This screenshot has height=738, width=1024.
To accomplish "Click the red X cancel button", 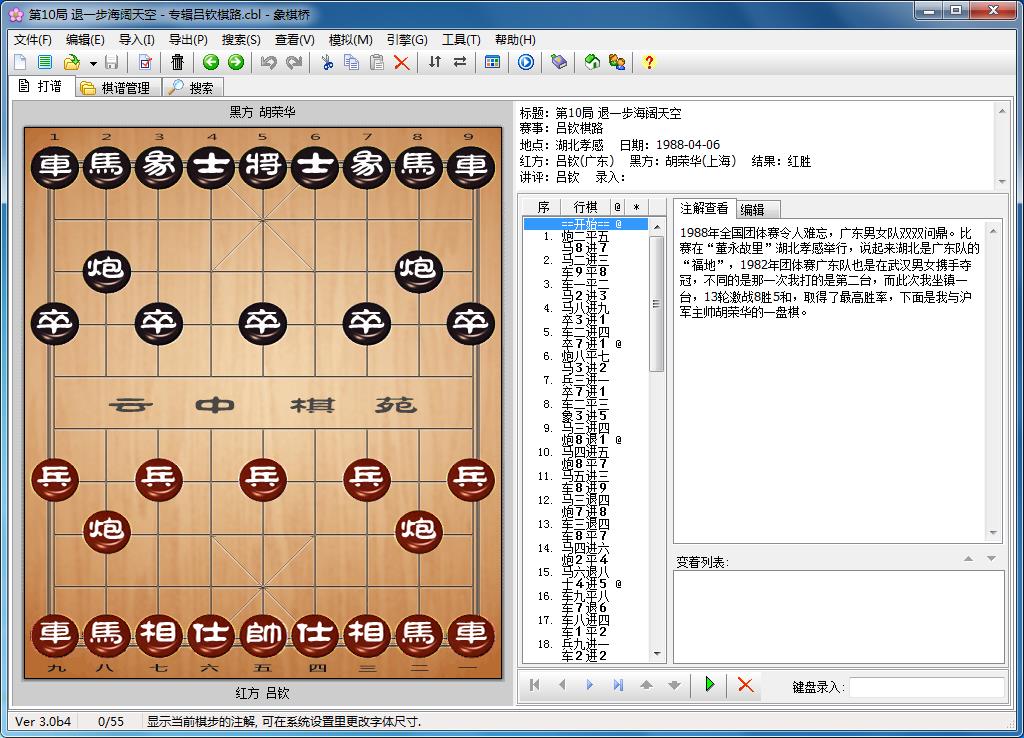I will click(744, 685).
